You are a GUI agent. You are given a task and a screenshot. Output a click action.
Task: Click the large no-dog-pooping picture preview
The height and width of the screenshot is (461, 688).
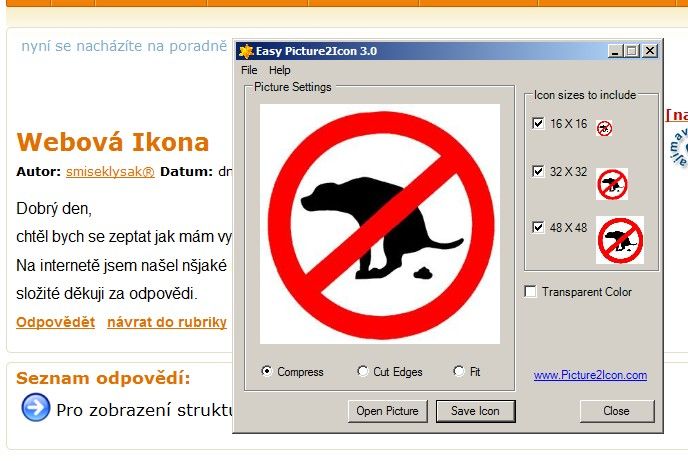click(380, 224)
